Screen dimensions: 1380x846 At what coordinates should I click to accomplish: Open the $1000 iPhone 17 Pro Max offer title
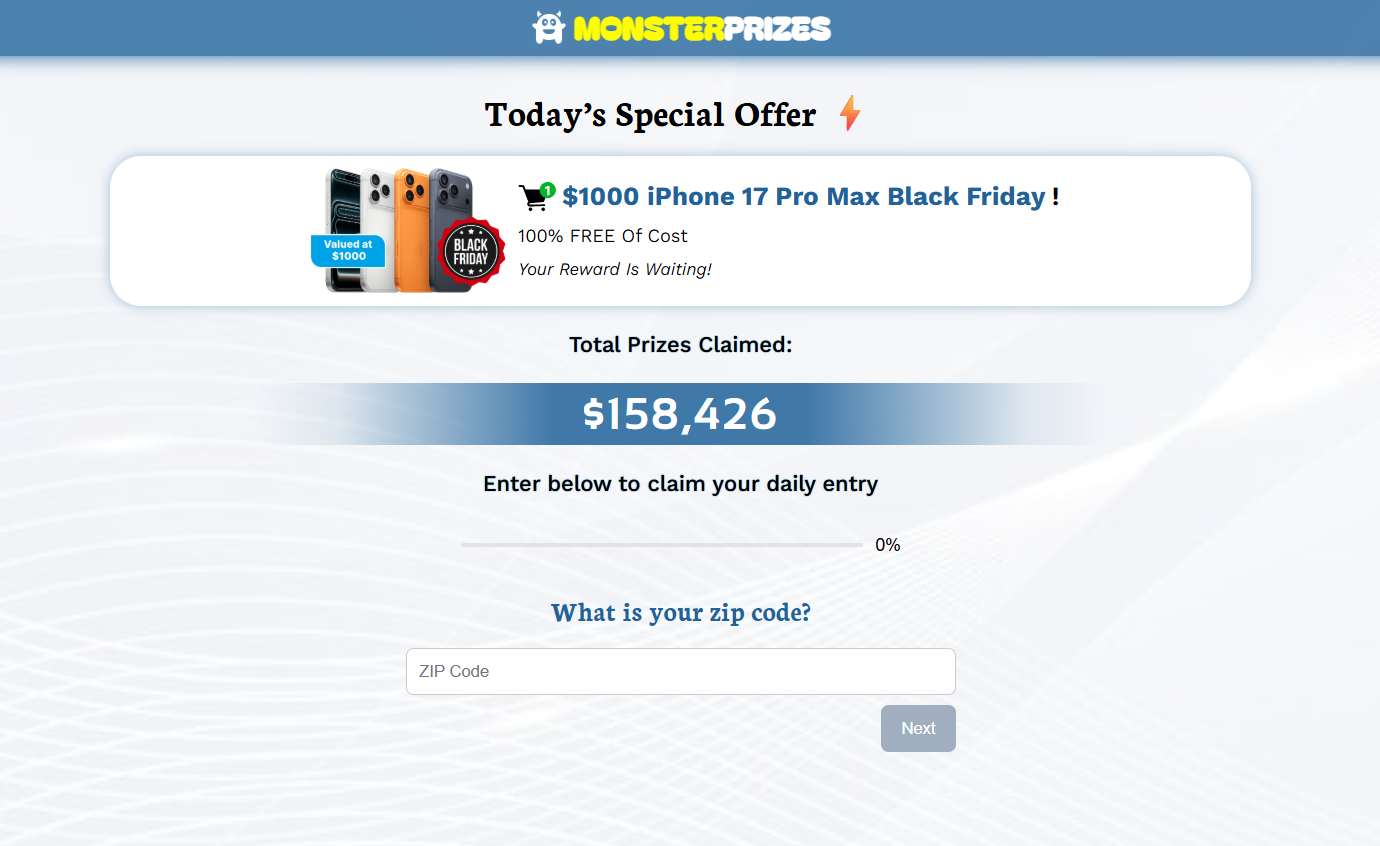point(803,196)
